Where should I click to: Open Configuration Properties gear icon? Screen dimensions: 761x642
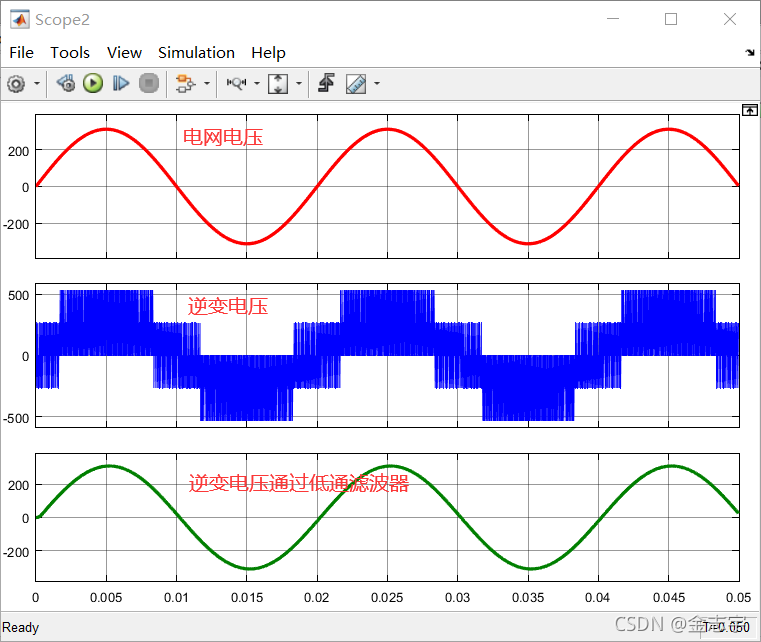pyautogui.click(x=16, y=83)
